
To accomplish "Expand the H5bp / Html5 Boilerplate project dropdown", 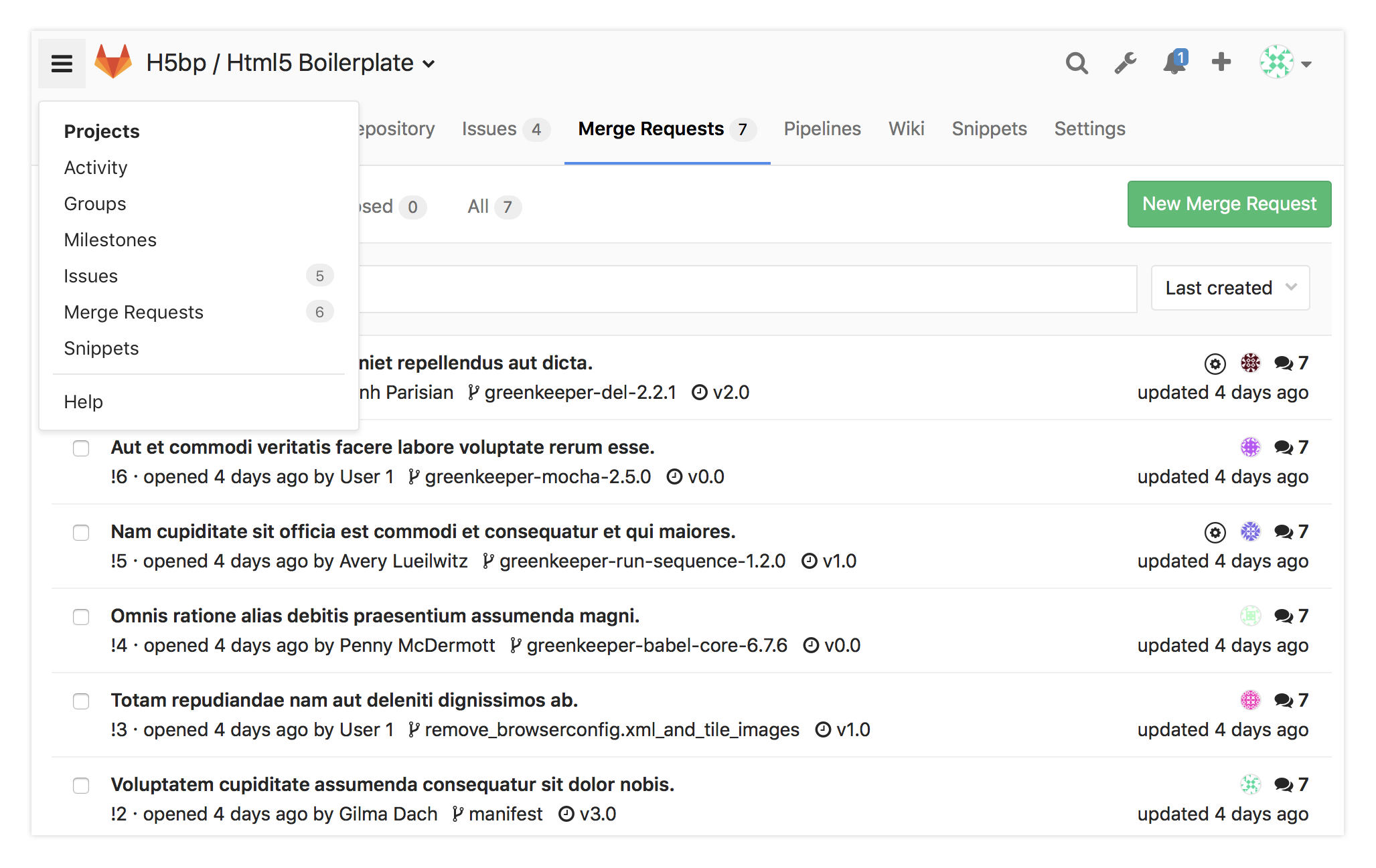I will (429, 64).
